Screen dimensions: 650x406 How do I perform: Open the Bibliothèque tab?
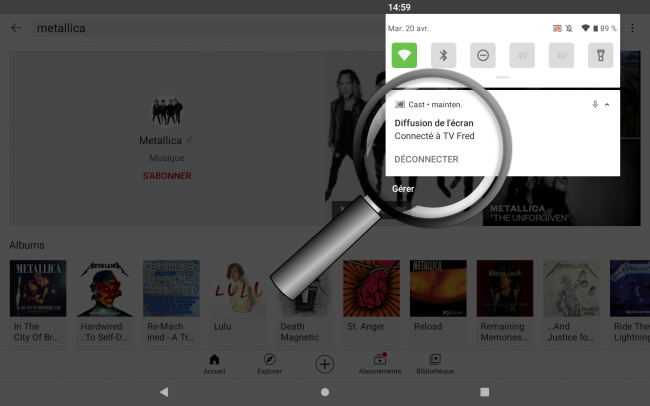435,364
